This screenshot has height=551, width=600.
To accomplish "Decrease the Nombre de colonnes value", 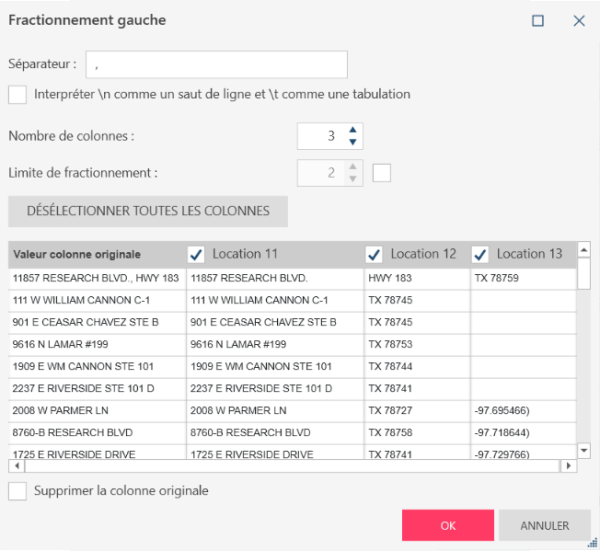I will tap(352, 142).
